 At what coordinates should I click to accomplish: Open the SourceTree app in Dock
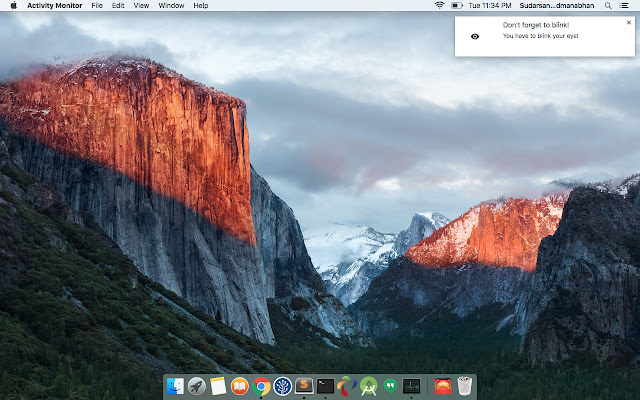click(282, 386)
